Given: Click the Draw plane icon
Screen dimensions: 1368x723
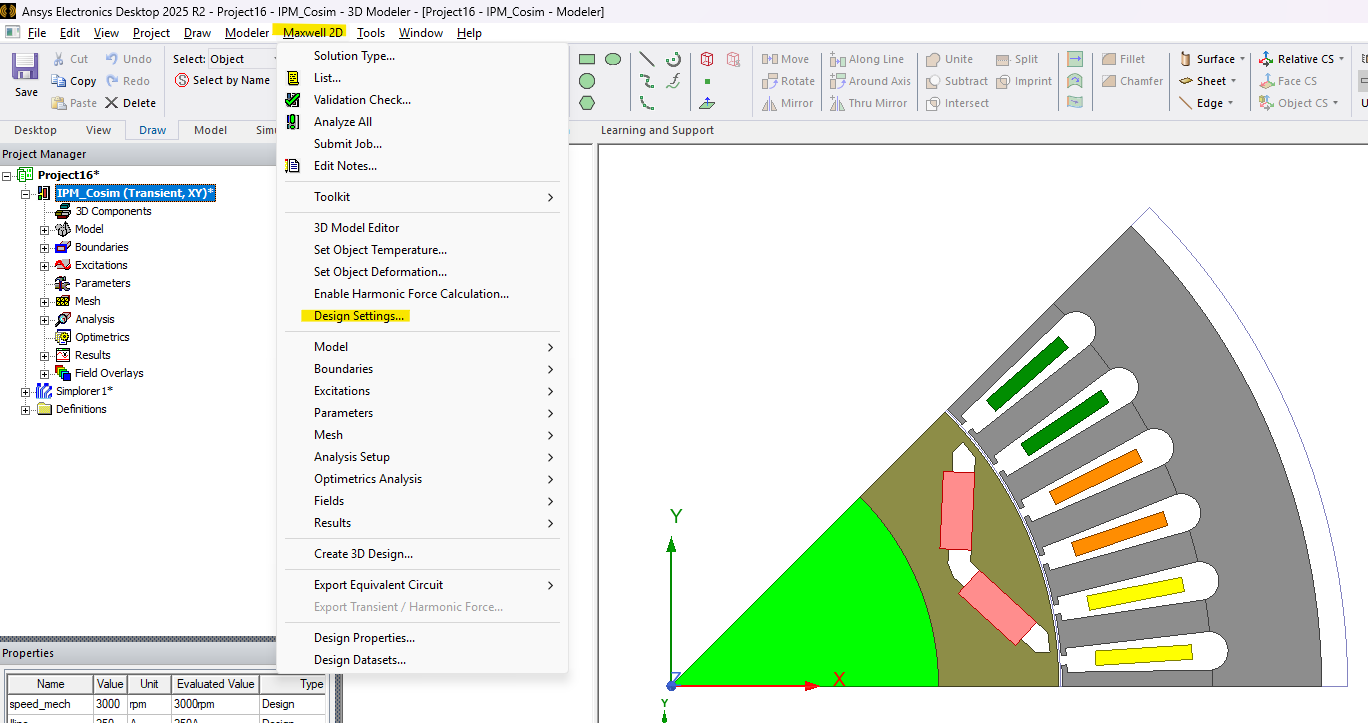Looking at the screenshot, I should [x=707, y=103].
